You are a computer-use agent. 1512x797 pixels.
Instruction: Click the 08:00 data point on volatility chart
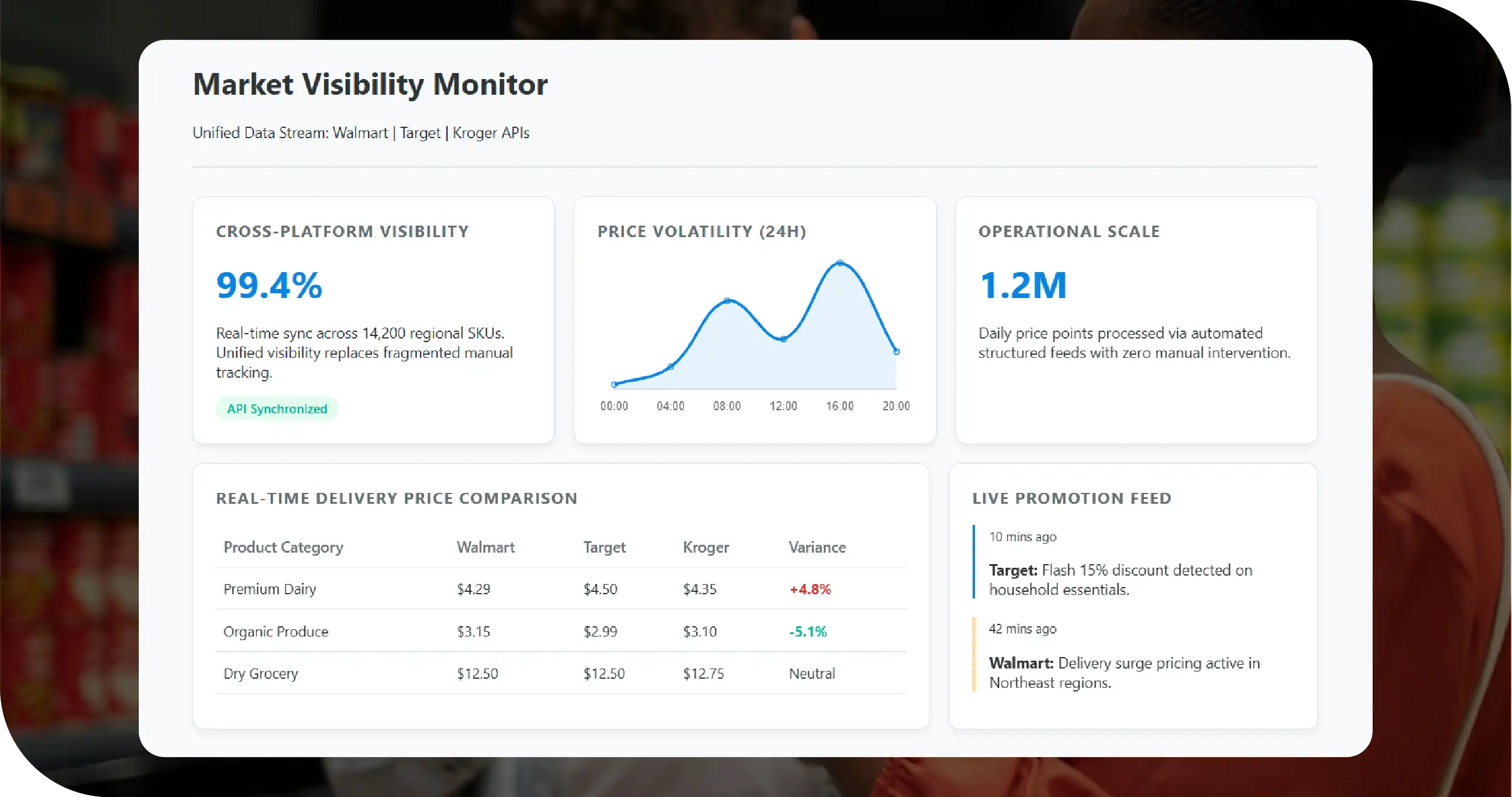click(727, 300)
